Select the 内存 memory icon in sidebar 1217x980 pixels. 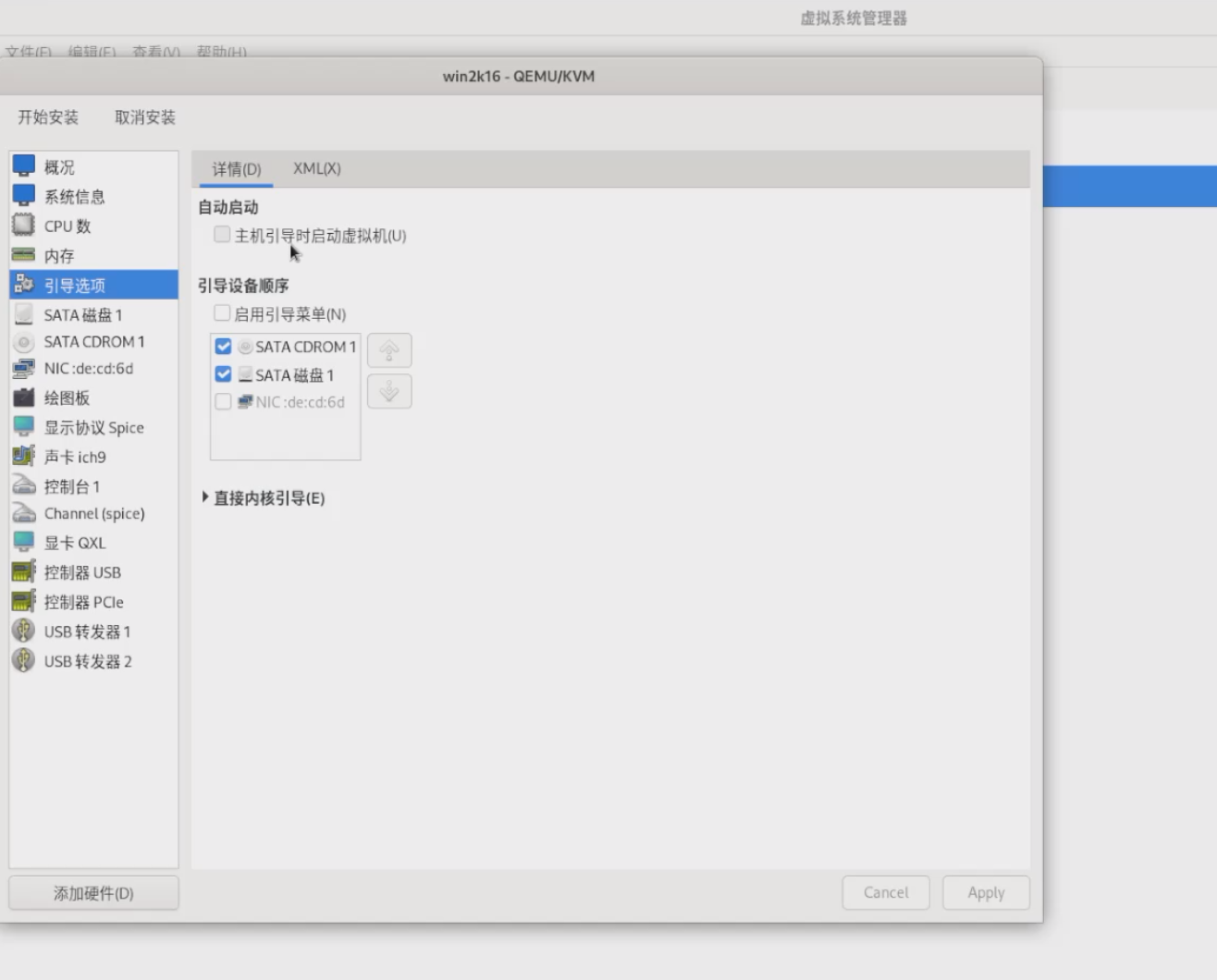point(23,255)
